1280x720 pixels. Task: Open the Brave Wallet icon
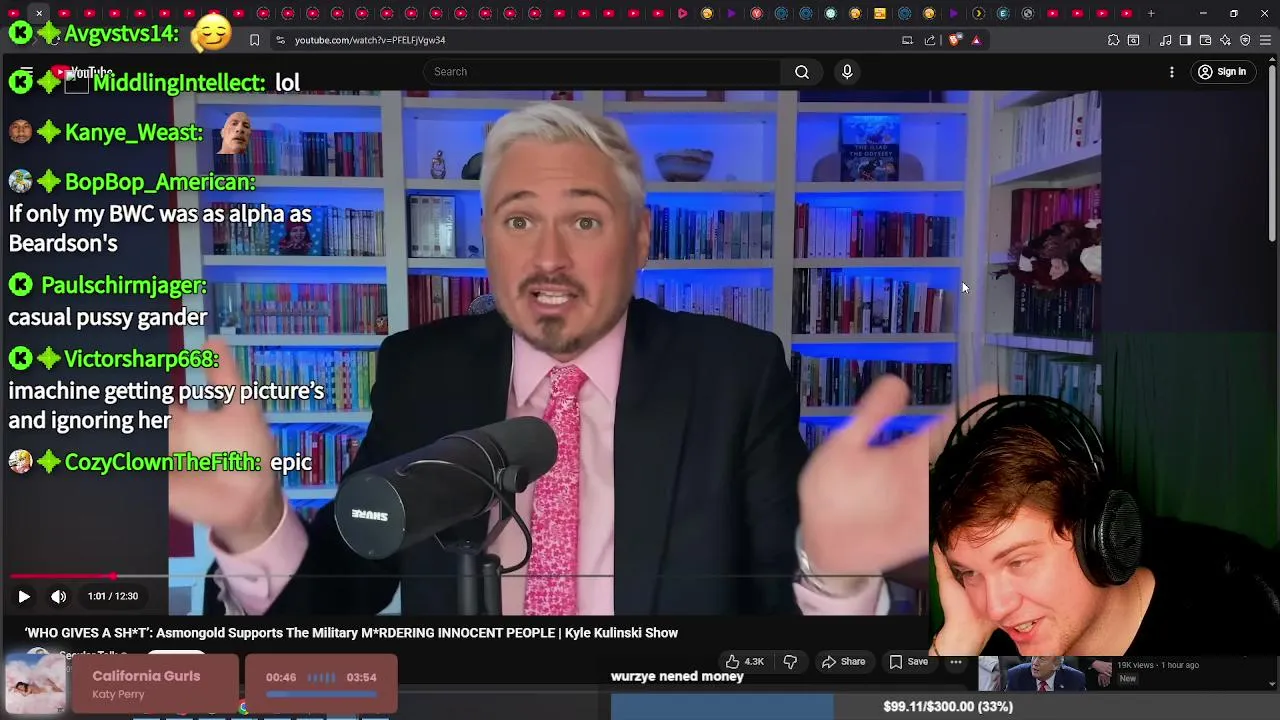coord(1205,40)
